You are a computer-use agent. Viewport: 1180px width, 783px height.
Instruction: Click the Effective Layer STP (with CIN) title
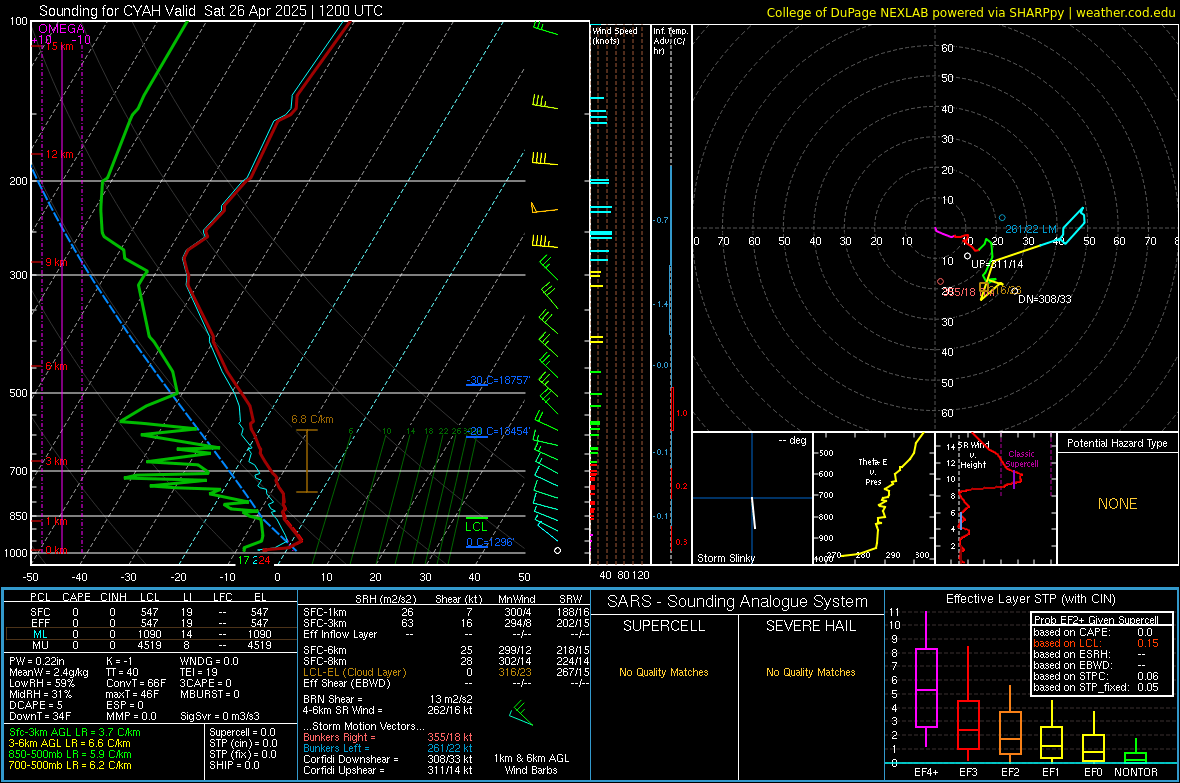pyautogui.click(x=1030, y=599)
